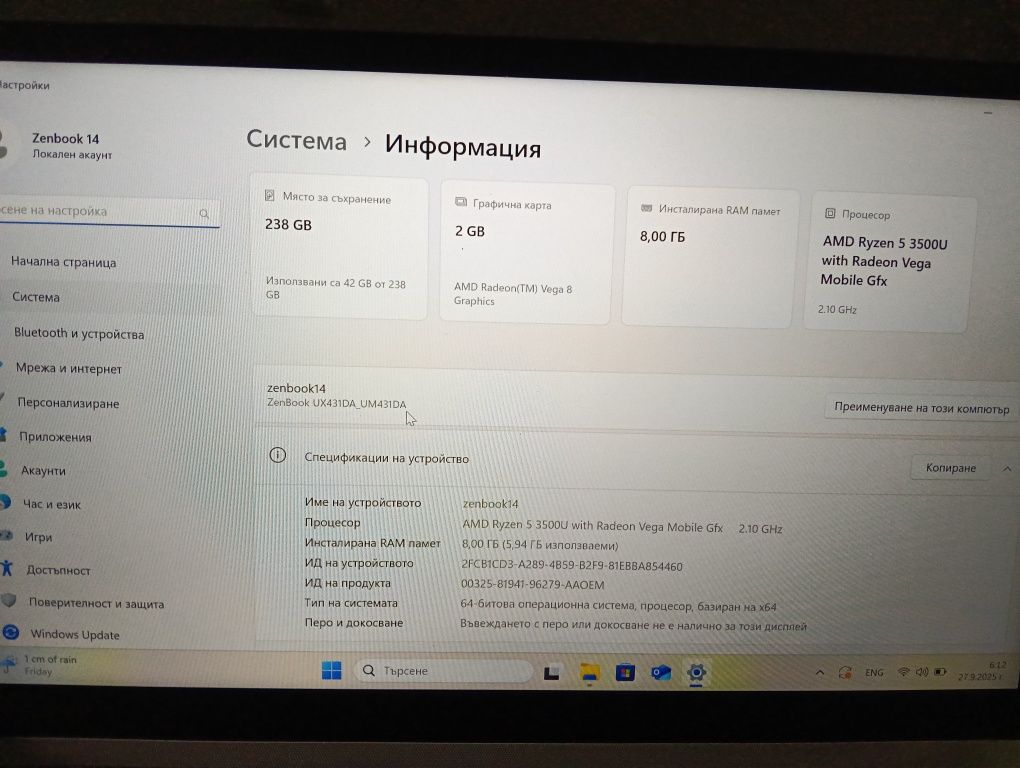The height and width of the screenshot is (768, 1020).
Task: Click Име на устройството label
Action: pos(362,502)
